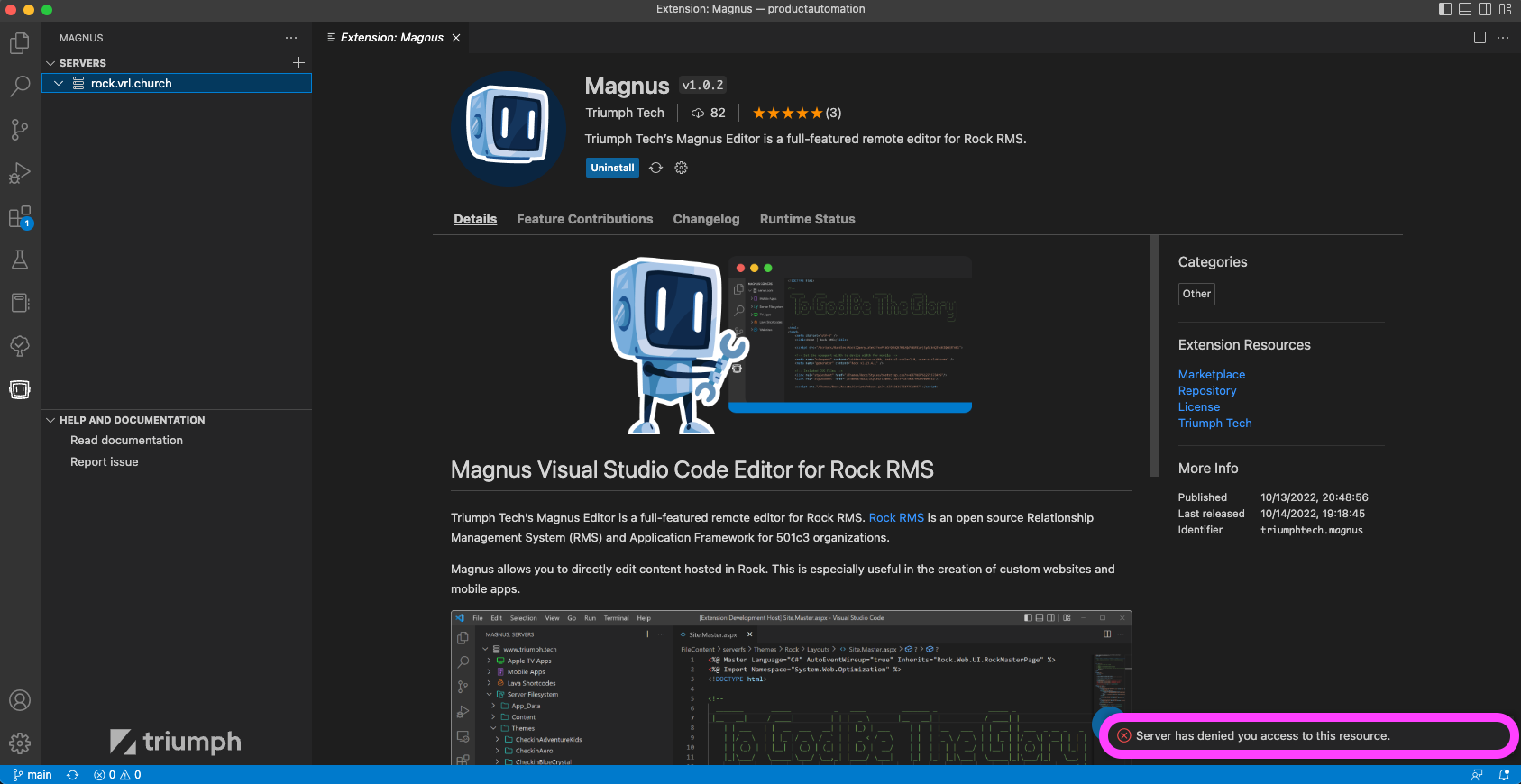Follow the Rock RMS link in description
Image resolution: width=1521 pixels, height=784 pixels.
(x=896, y=518)
